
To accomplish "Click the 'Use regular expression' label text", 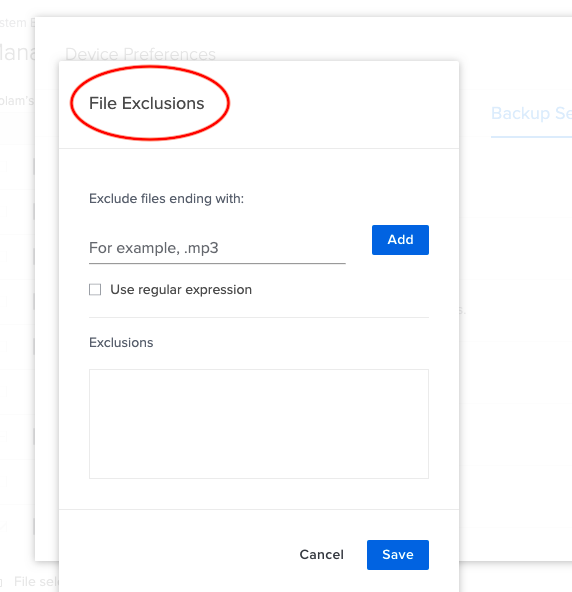I will [x=181, y=290].
